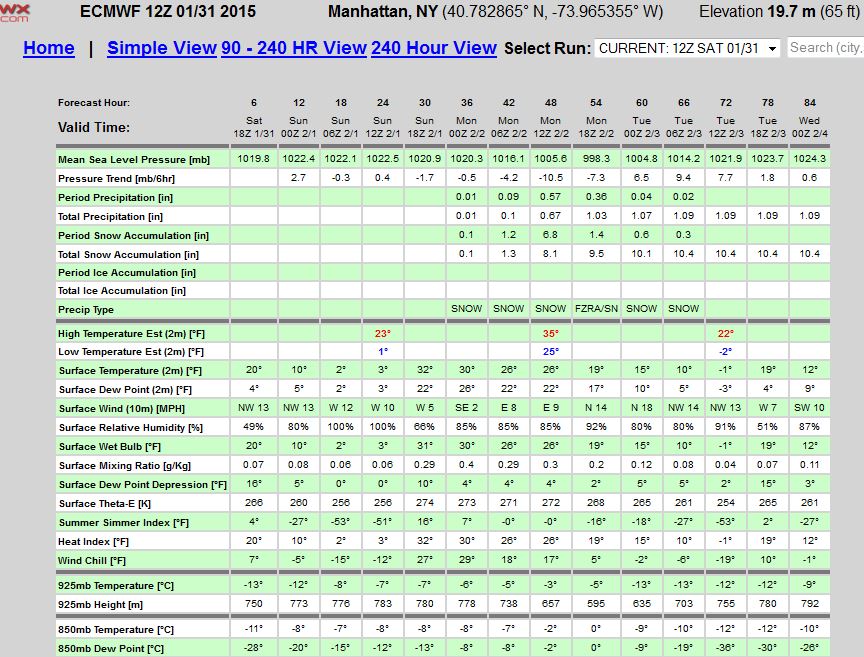Click ECMWF 12Z 01/31 2015 title

pyautogui.click(x=168, y=12)
